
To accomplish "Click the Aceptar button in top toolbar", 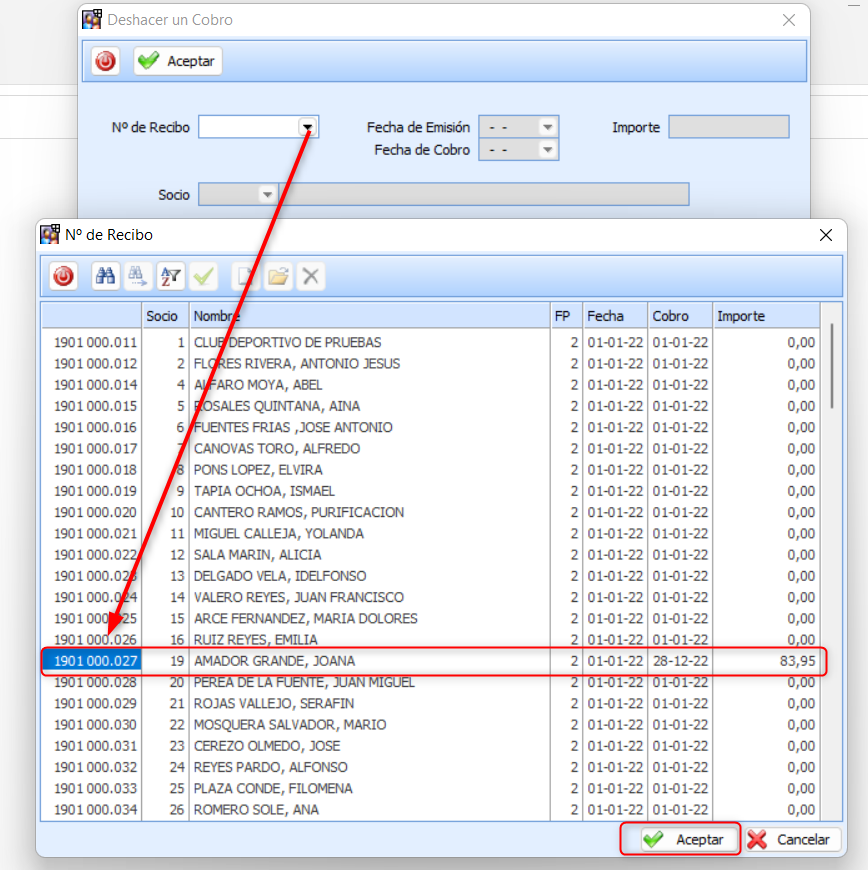I will 178,61.
